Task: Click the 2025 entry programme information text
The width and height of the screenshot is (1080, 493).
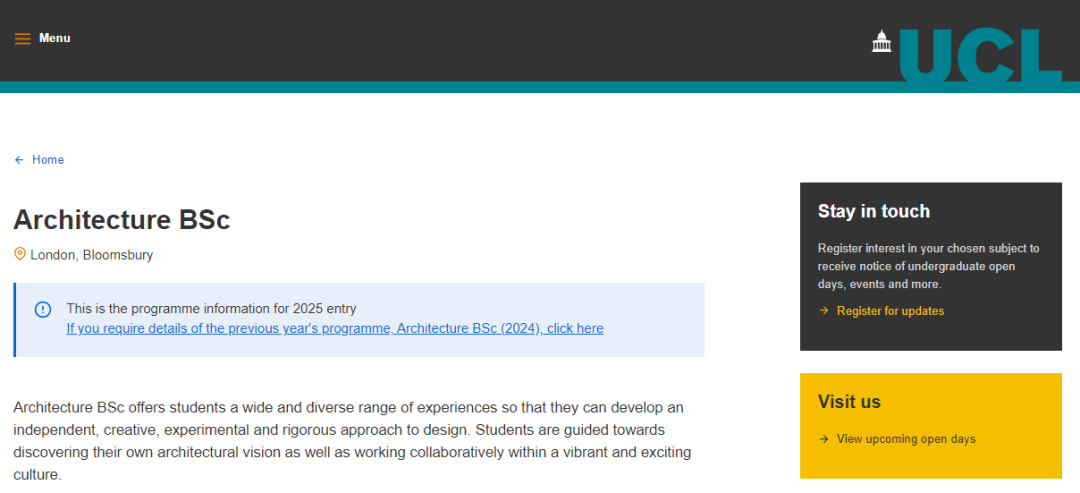Action: pyautogui.click(x=211, y=308)
